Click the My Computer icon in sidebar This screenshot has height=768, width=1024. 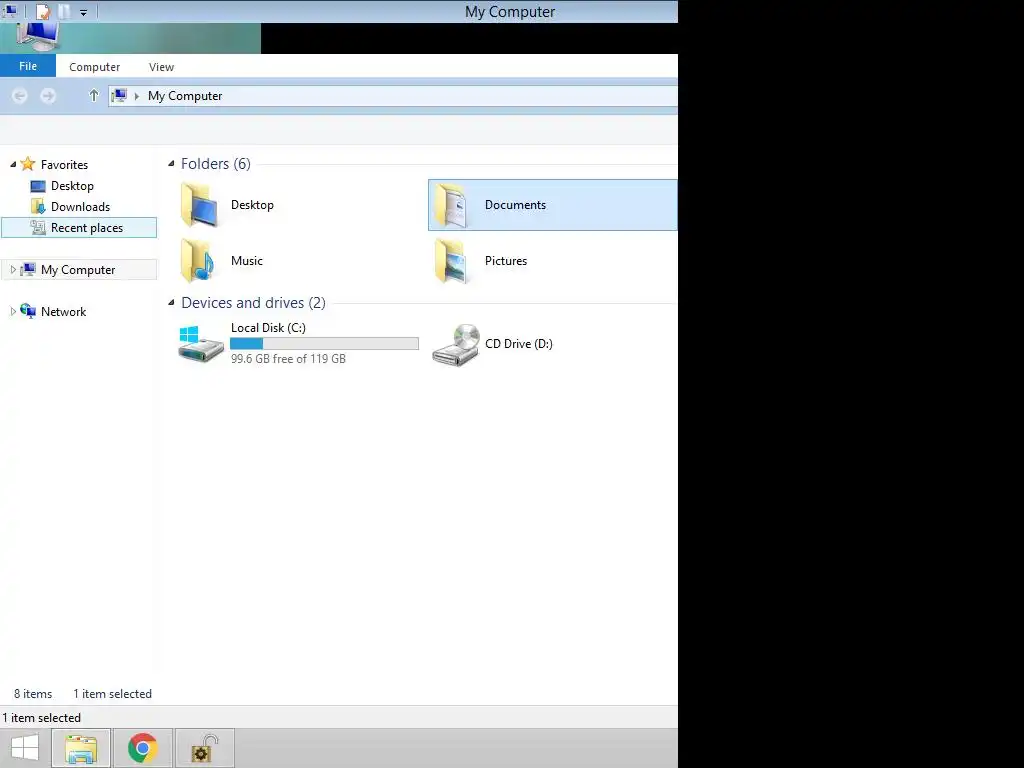tap(28, 269)
